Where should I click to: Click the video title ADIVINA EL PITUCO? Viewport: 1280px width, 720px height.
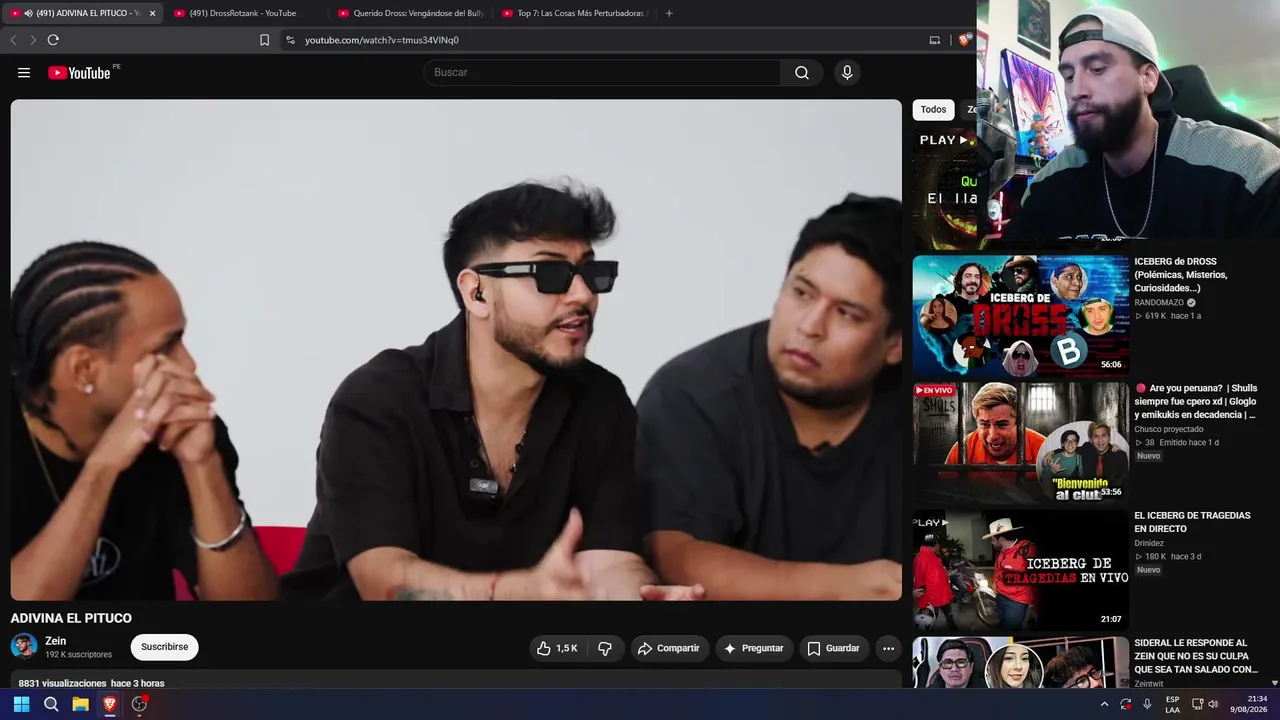point(71,618)
